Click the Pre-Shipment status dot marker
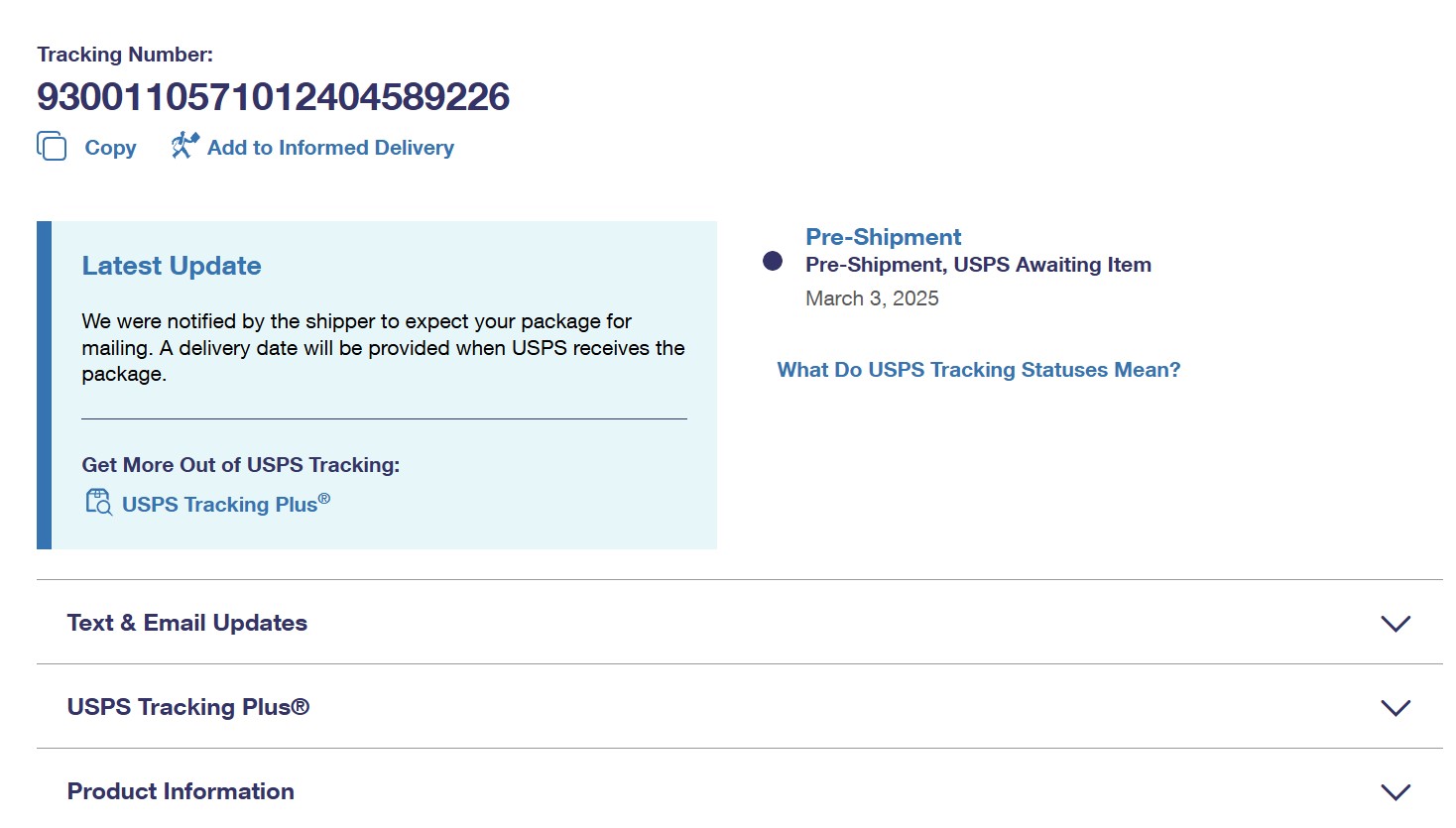Viewport: 1456px width, 828px height. click(773, 261)
